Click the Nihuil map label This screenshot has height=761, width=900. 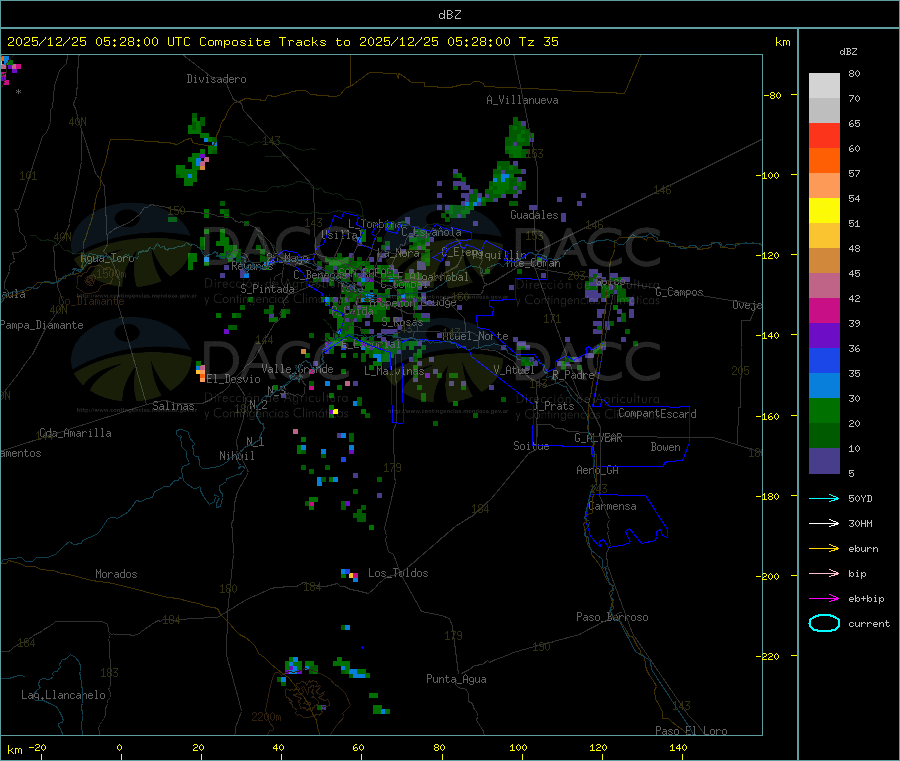point(236,456)
